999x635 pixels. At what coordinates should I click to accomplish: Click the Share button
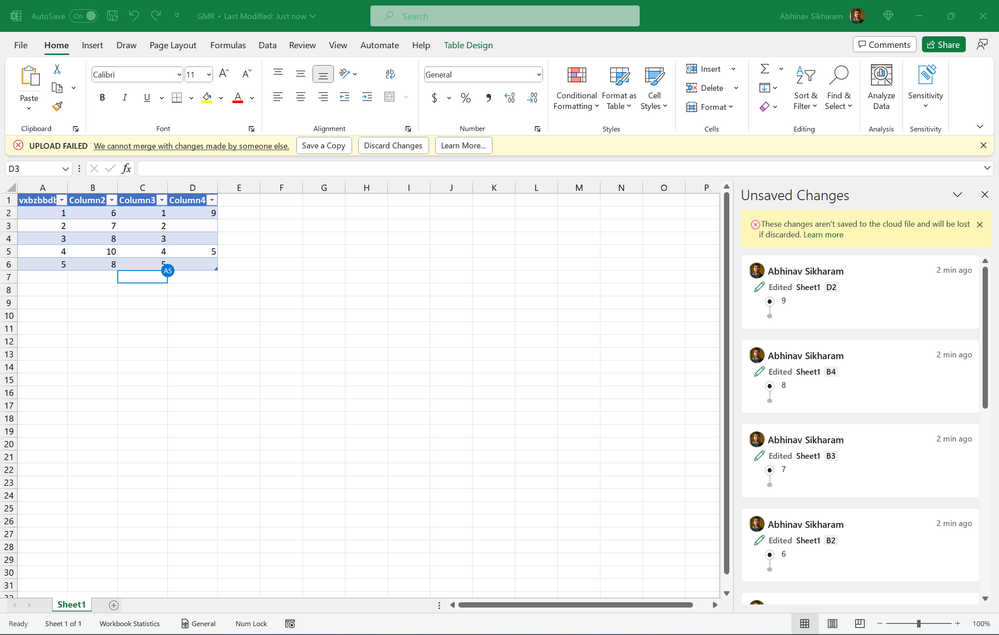944,45
